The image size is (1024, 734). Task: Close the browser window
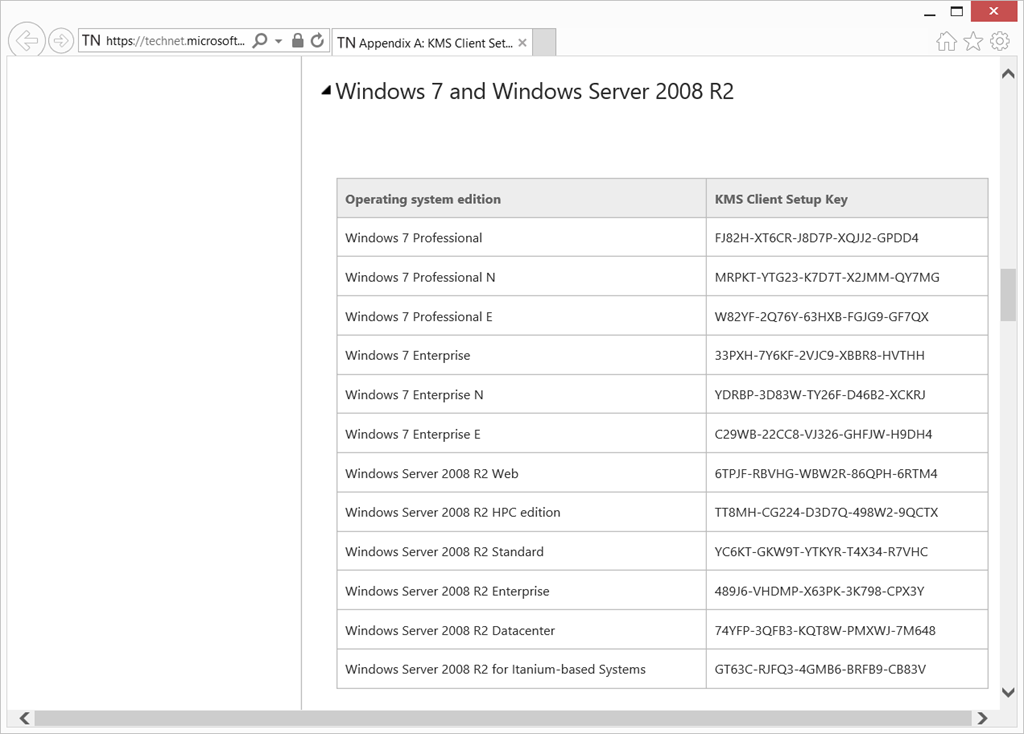pyautogui.click(x=994, y=11)
